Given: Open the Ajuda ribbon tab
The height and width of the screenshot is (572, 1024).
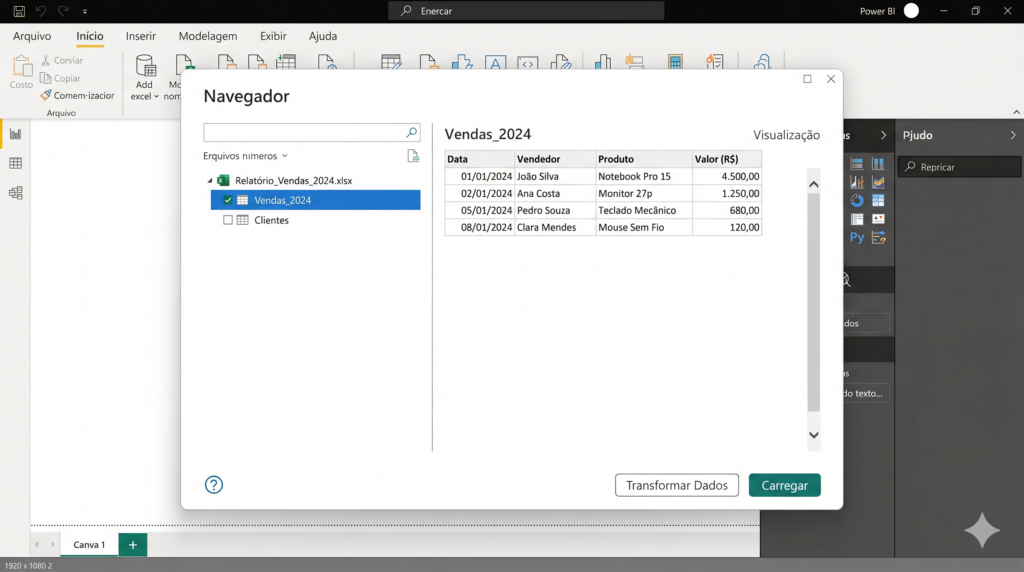Looking at the screenshot, I should [x=323, y=36].
